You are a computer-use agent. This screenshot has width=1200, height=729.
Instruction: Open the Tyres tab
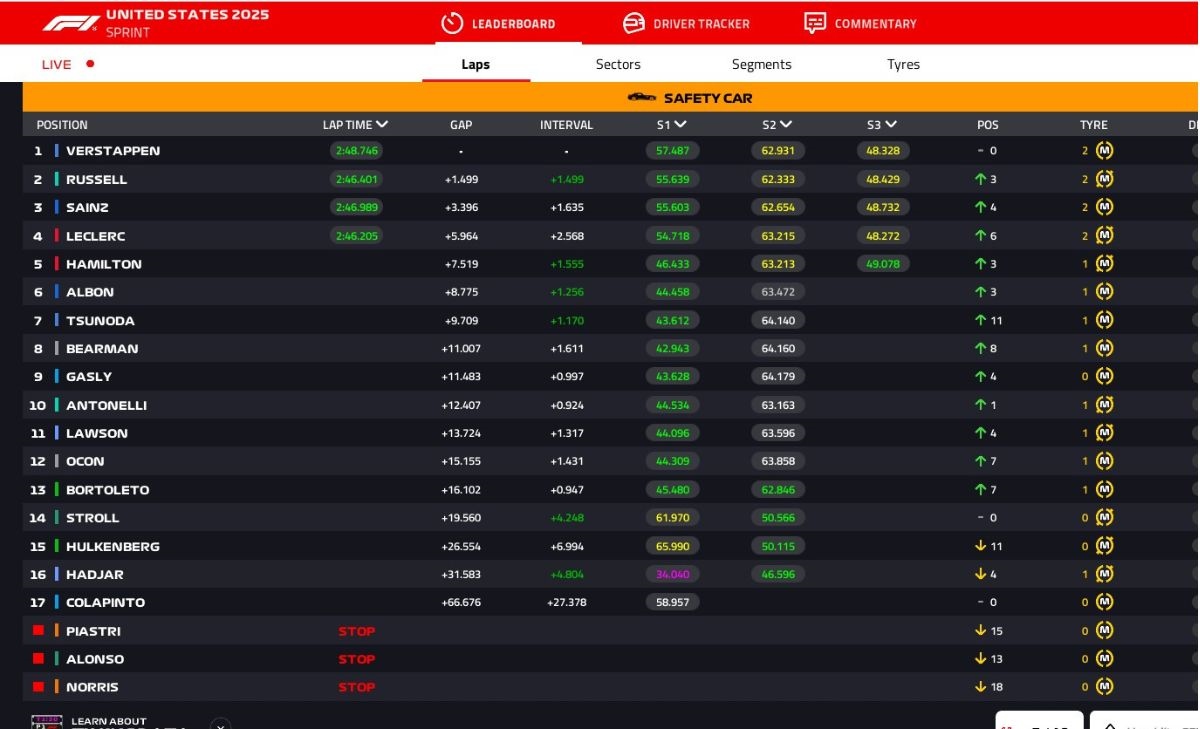[x=902, y=62]
